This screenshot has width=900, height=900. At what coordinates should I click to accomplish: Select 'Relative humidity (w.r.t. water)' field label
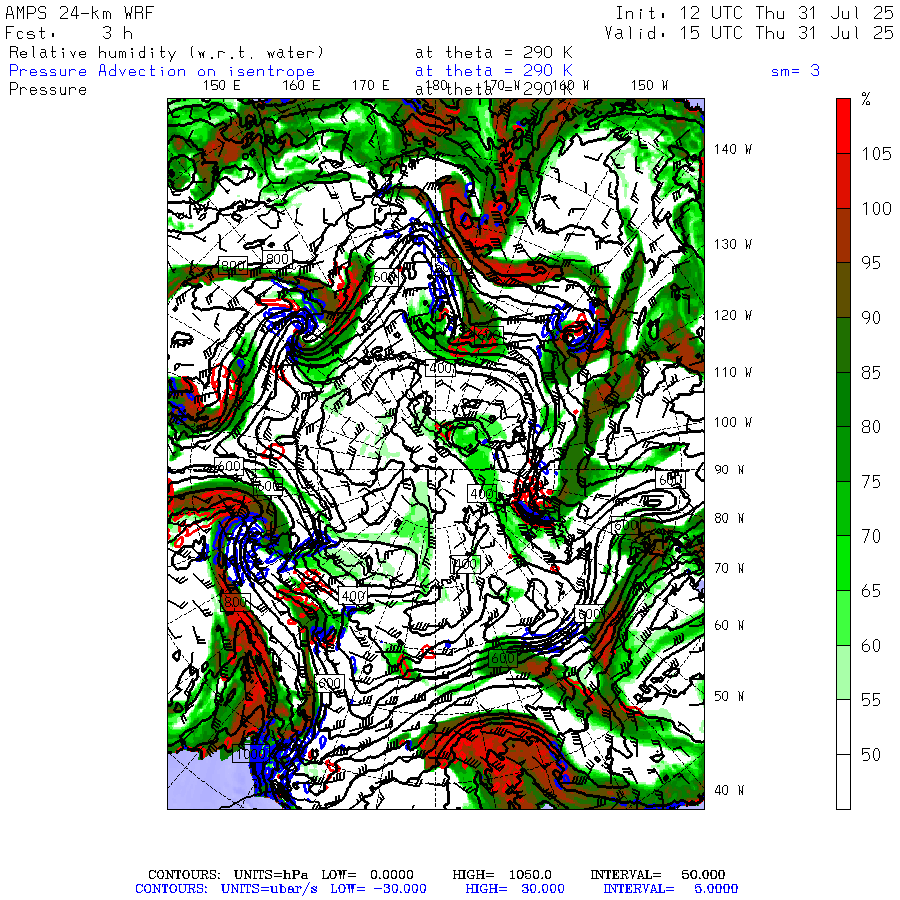tap(166, 53)
